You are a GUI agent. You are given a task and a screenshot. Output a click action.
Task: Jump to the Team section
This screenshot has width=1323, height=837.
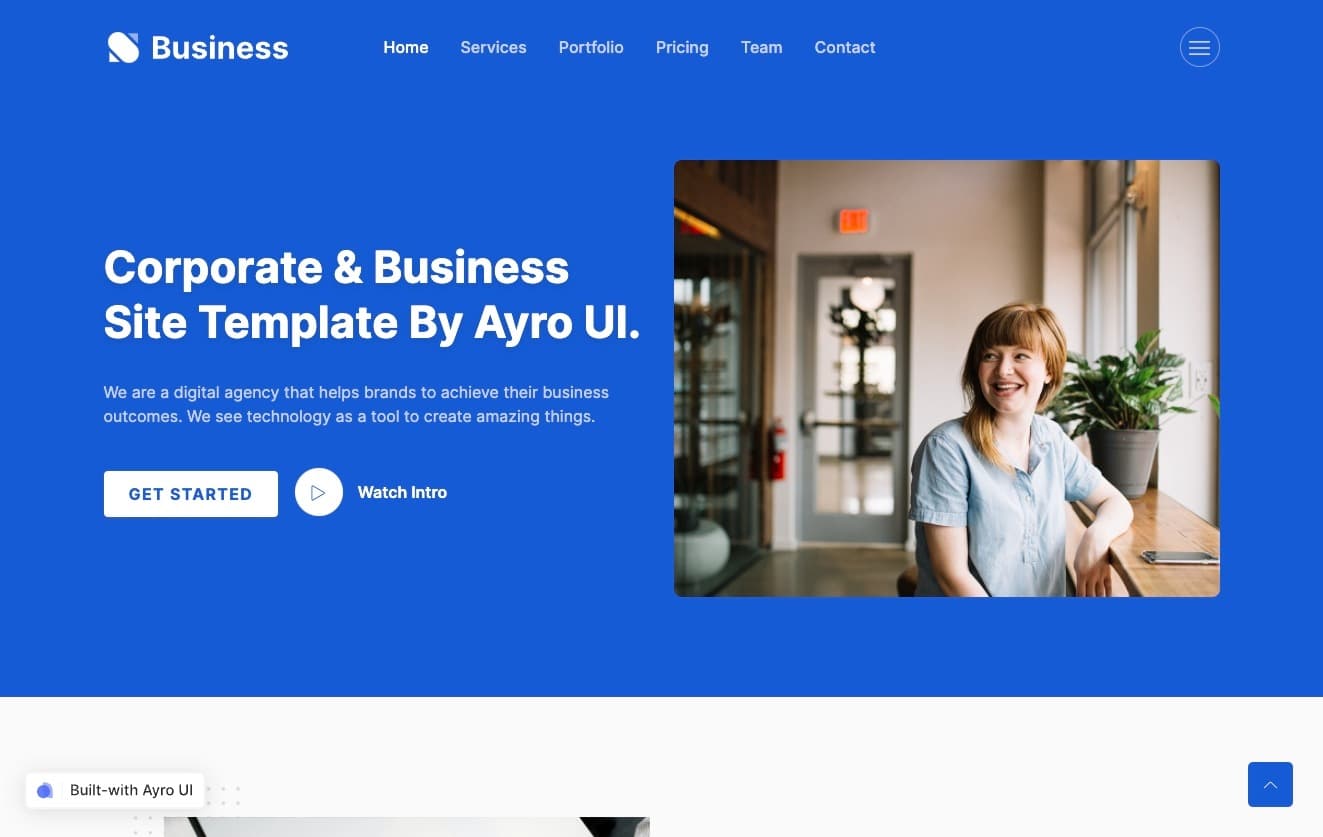click(x=761, y=47)
